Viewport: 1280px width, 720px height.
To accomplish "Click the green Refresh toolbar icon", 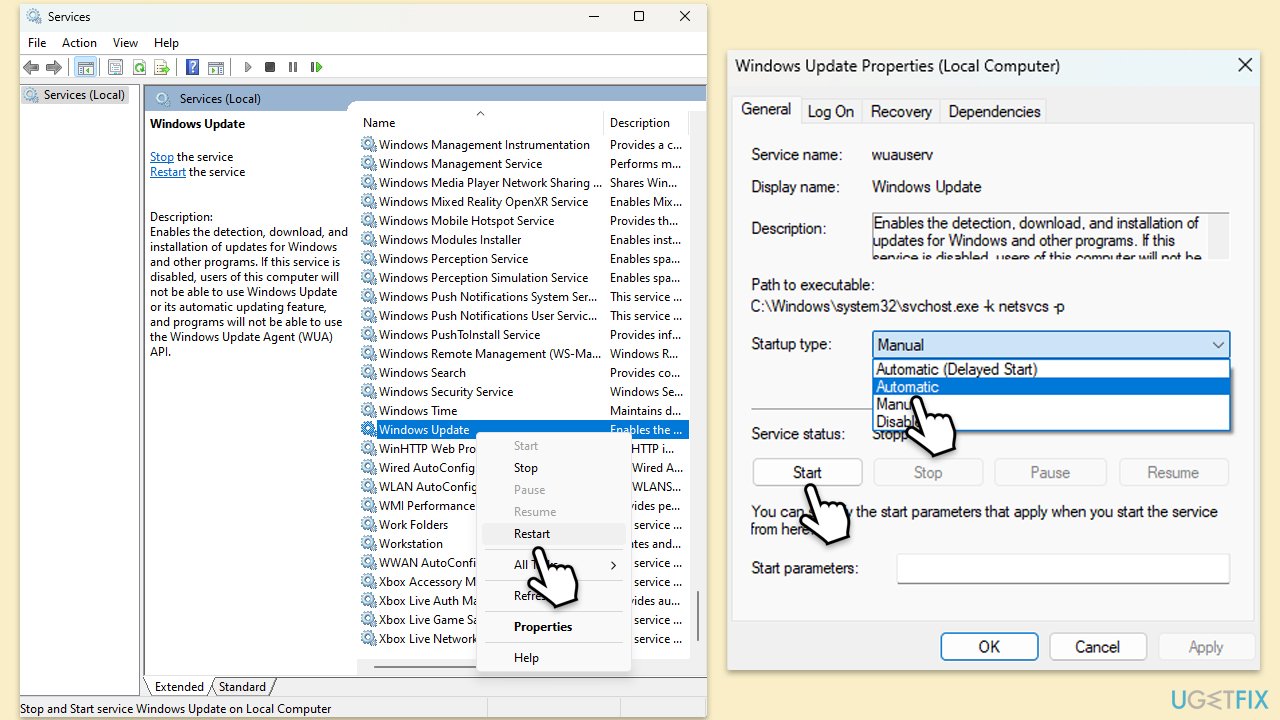I will (139, 67).
